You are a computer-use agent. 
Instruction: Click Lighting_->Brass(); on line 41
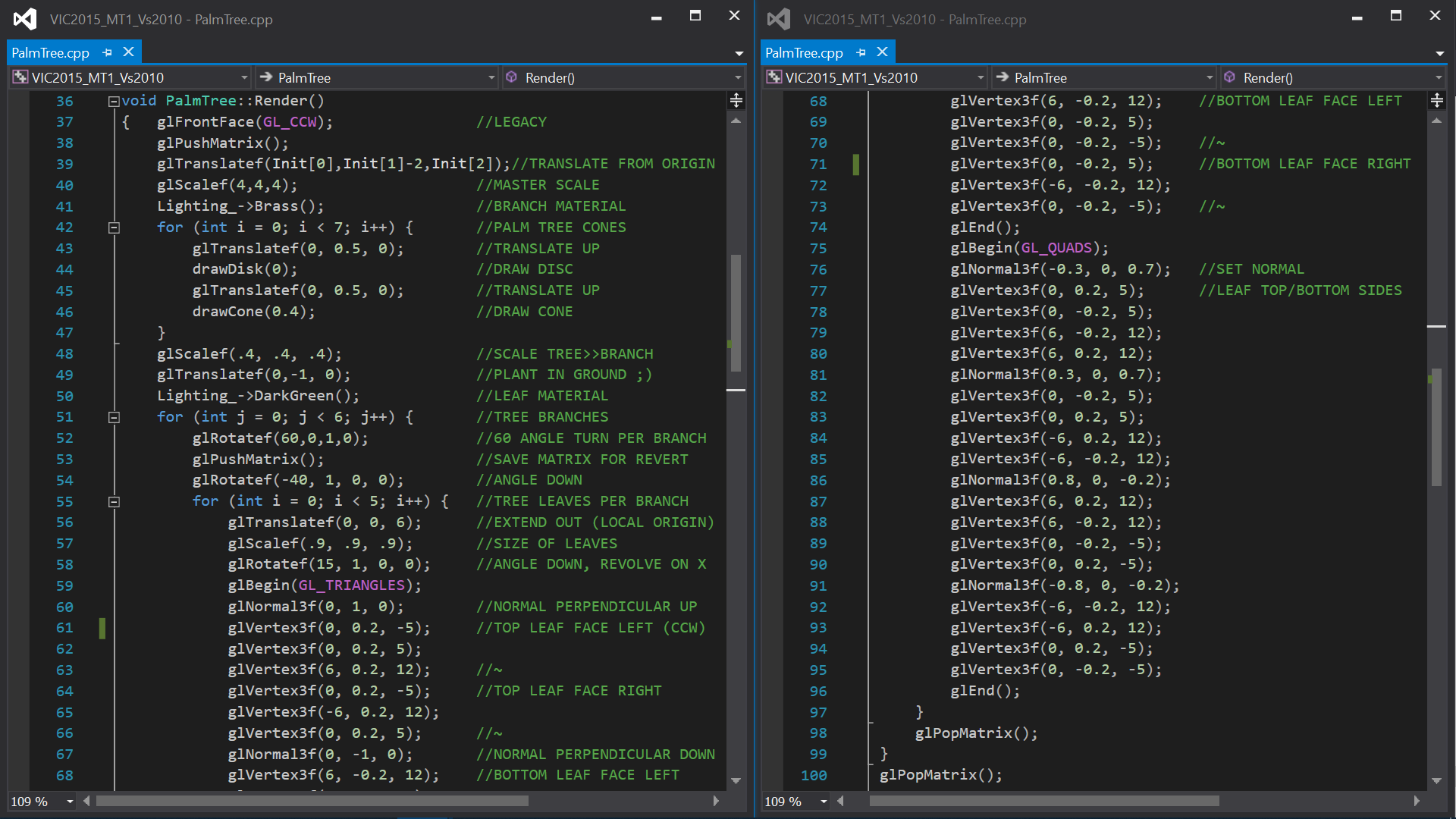pyautogui.click(x=240, y=206)
